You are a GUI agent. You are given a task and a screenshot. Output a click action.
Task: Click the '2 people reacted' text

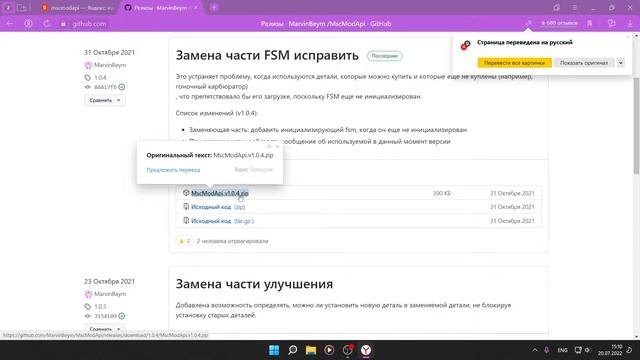click(x=232, y=241)
